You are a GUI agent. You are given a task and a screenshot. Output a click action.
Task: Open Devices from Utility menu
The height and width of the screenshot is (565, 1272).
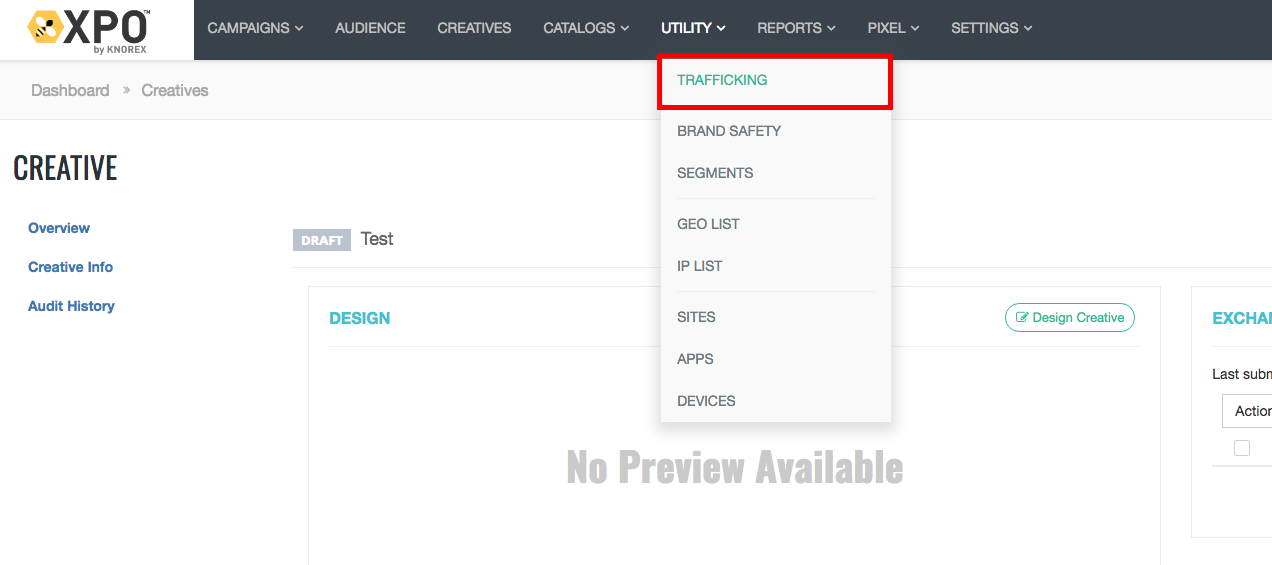coord(706,401)
